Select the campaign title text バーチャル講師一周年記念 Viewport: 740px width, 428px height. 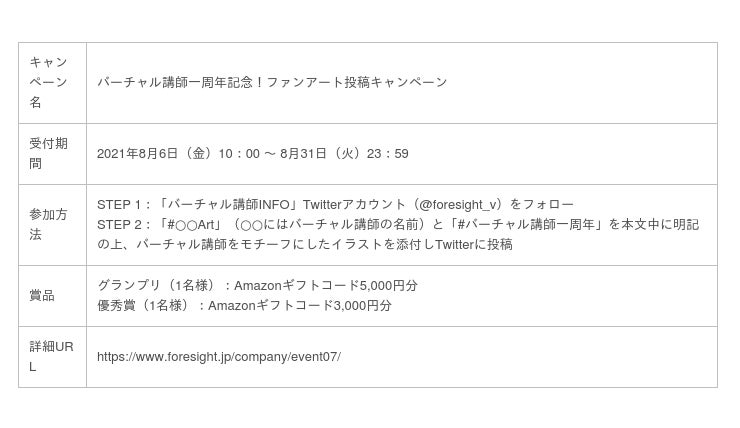(x=175, y=83)
